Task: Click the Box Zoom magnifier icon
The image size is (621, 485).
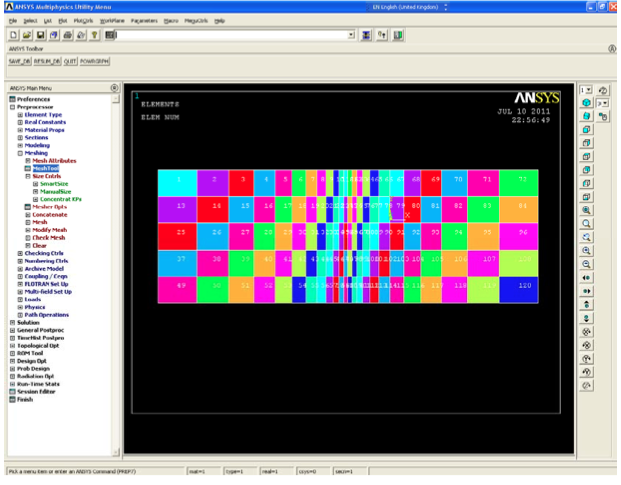Action: click(587, 224)
